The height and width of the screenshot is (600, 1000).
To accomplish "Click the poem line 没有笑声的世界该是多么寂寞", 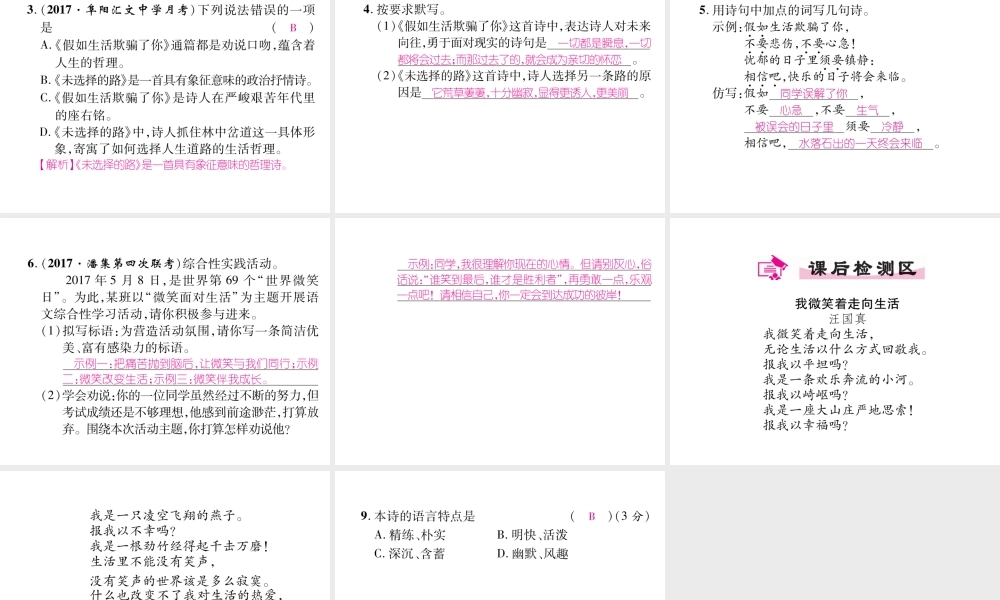I will (179, 581).
